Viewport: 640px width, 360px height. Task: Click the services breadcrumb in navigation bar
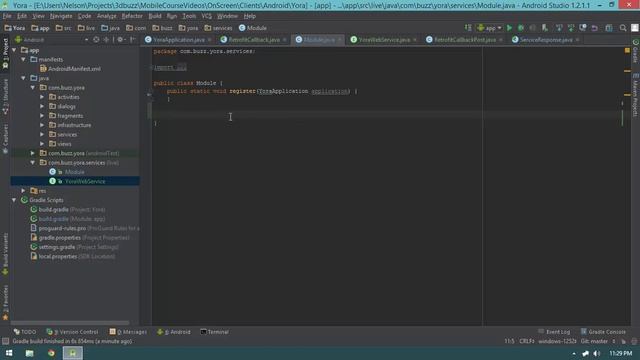pos(218,28)
